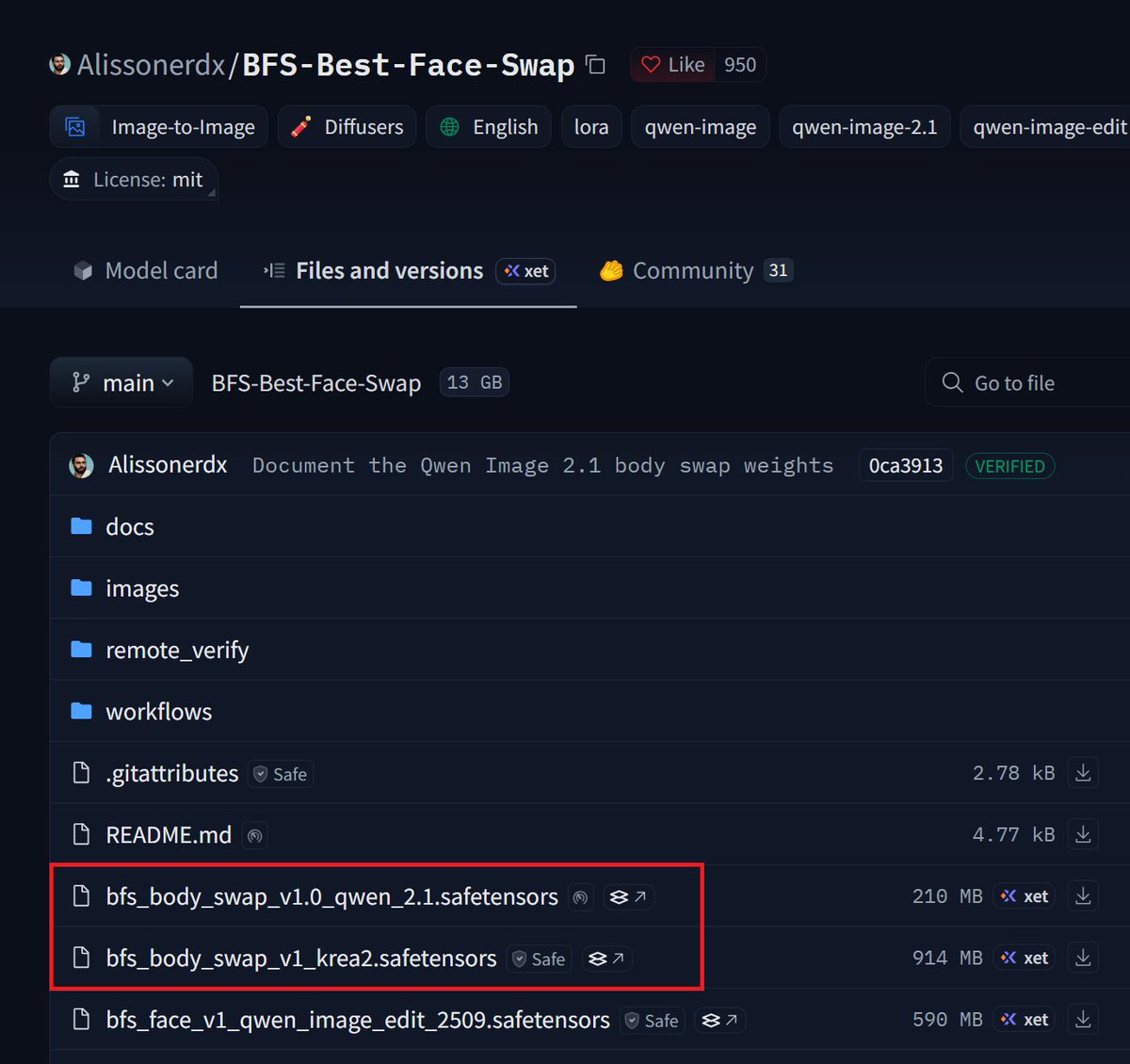Open commit hash 0ca3913
Image resolution: width=1130 pixels, height=1064 pixels.
tap(906, 466)
